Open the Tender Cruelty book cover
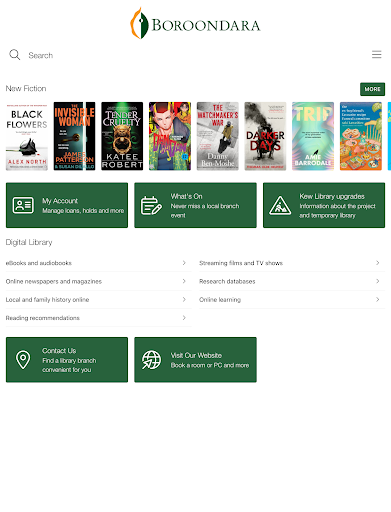The image size is (391, 512). [122, 136]
